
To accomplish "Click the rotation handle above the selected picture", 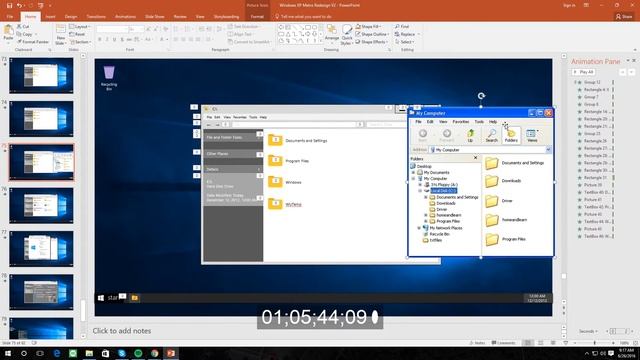I will click(481, 96).
